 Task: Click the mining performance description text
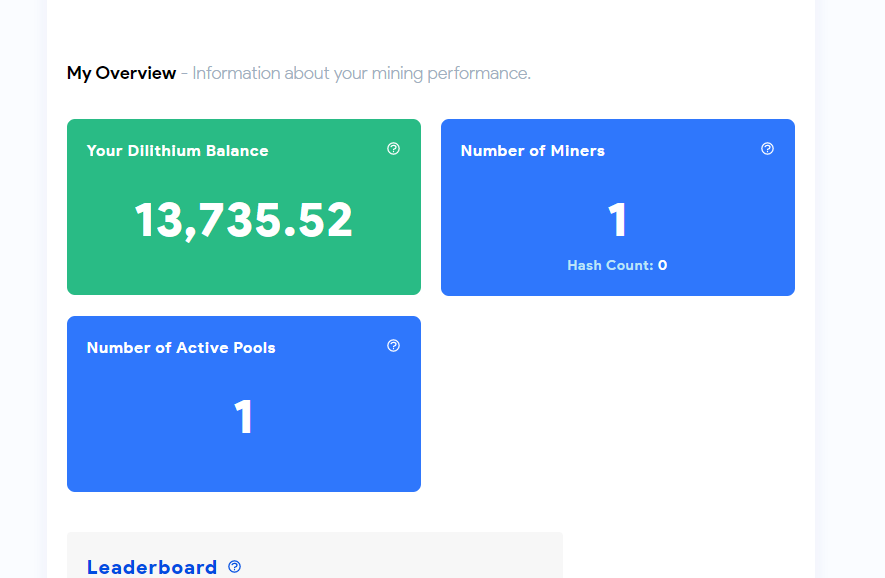[x=361, y=73]
